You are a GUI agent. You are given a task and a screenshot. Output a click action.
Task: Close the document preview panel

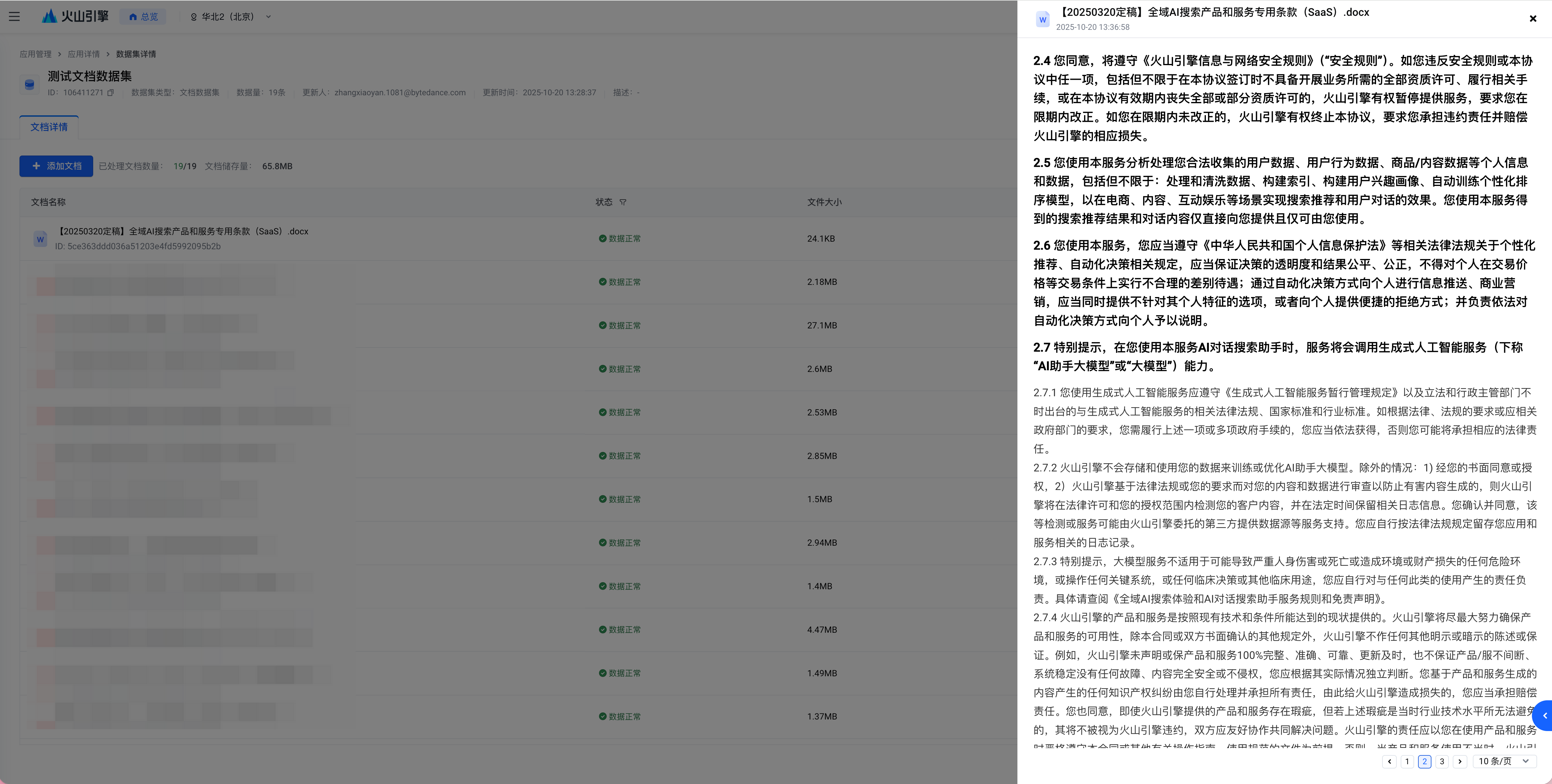pos(1533,19)
